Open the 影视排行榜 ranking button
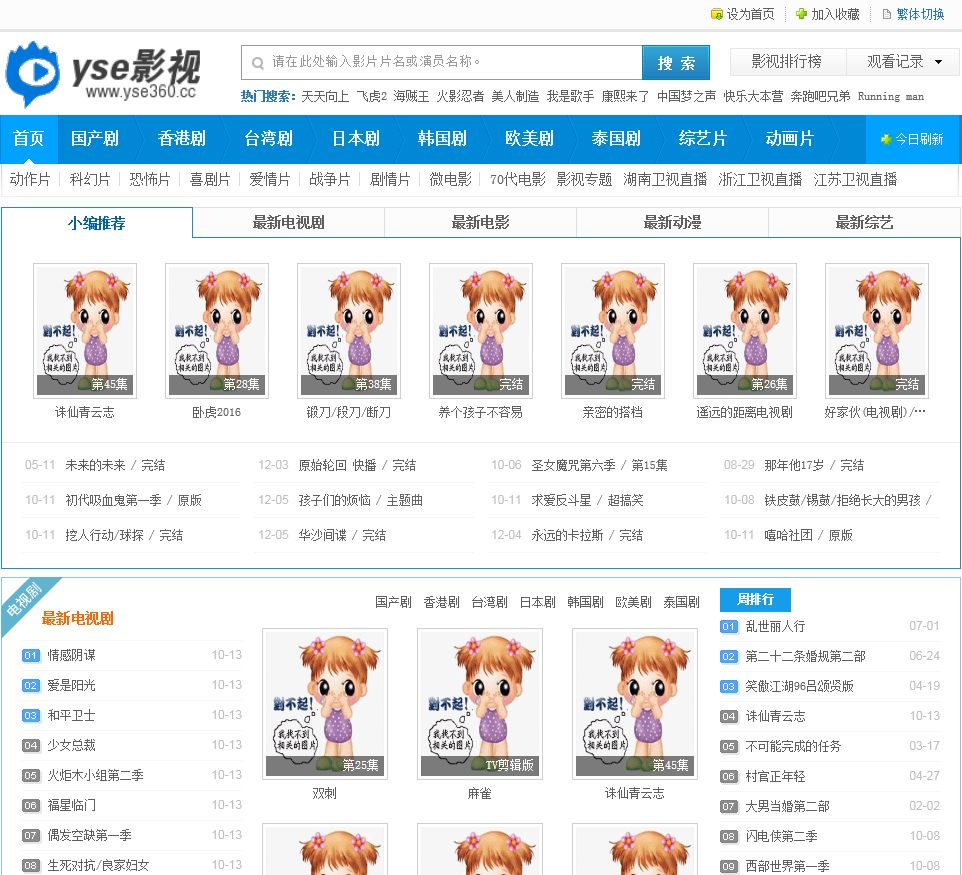The height and width of the screenshot is (875, 962). [x=787, y=61]
